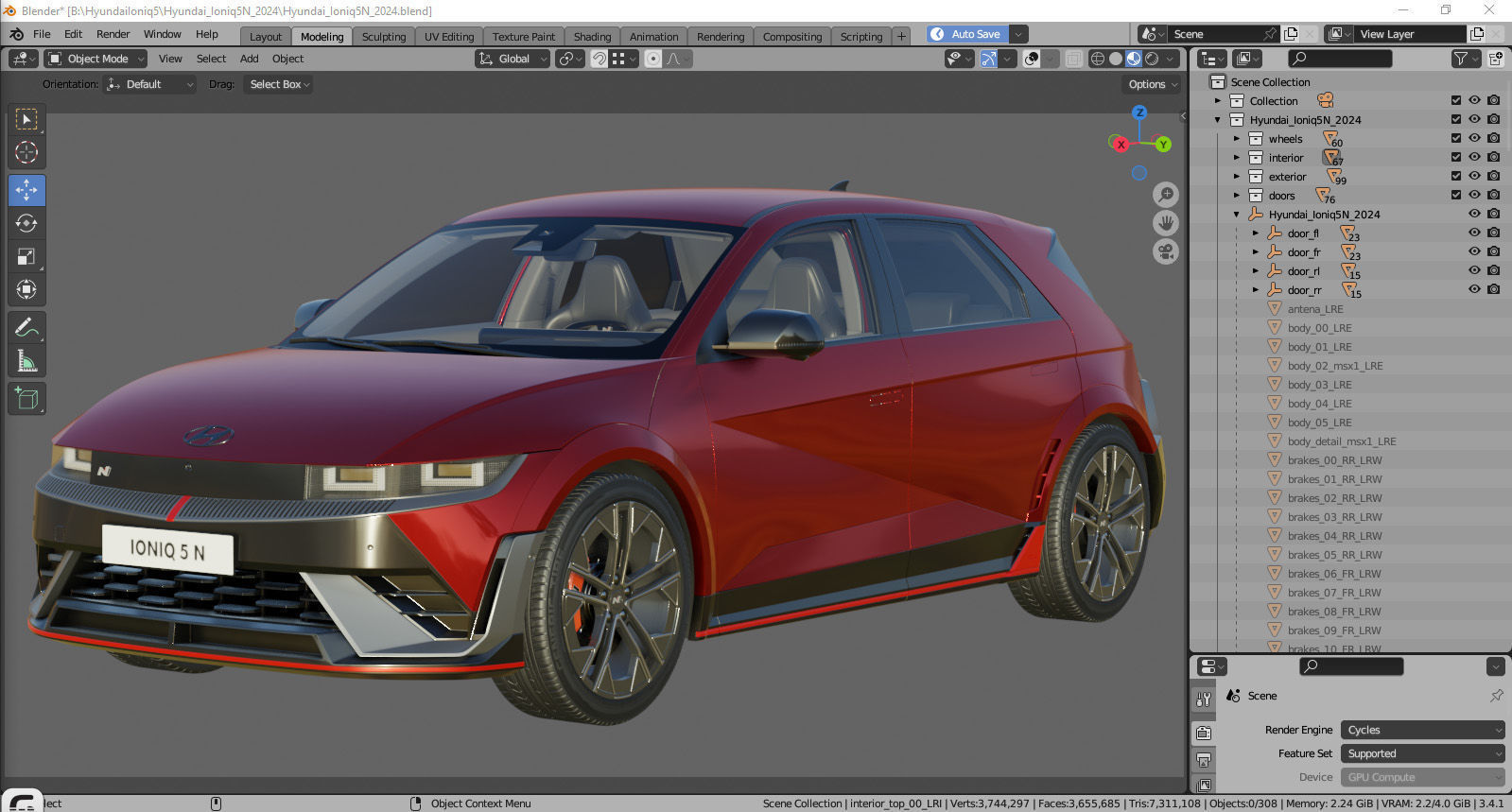Open the Render menu

[113, 34]
